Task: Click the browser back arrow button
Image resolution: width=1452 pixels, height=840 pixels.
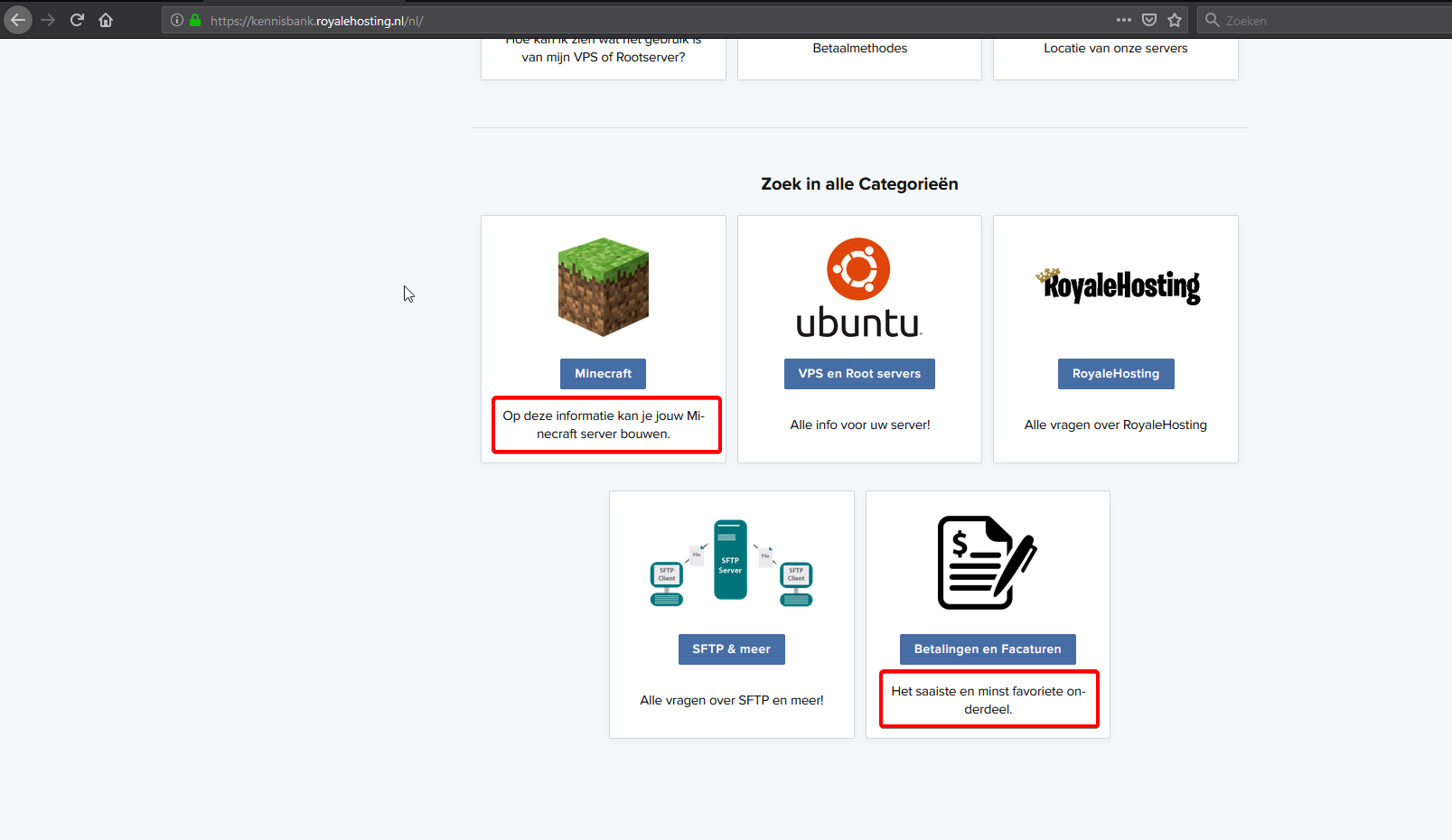Action: pos(18,20)
